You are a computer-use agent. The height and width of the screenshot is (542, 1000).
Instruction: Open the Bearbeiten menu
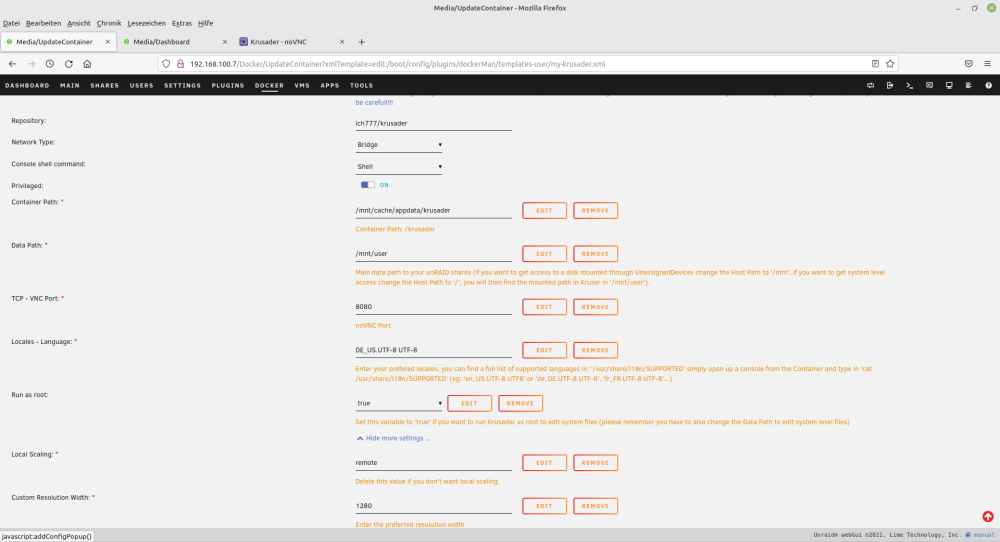43,23
